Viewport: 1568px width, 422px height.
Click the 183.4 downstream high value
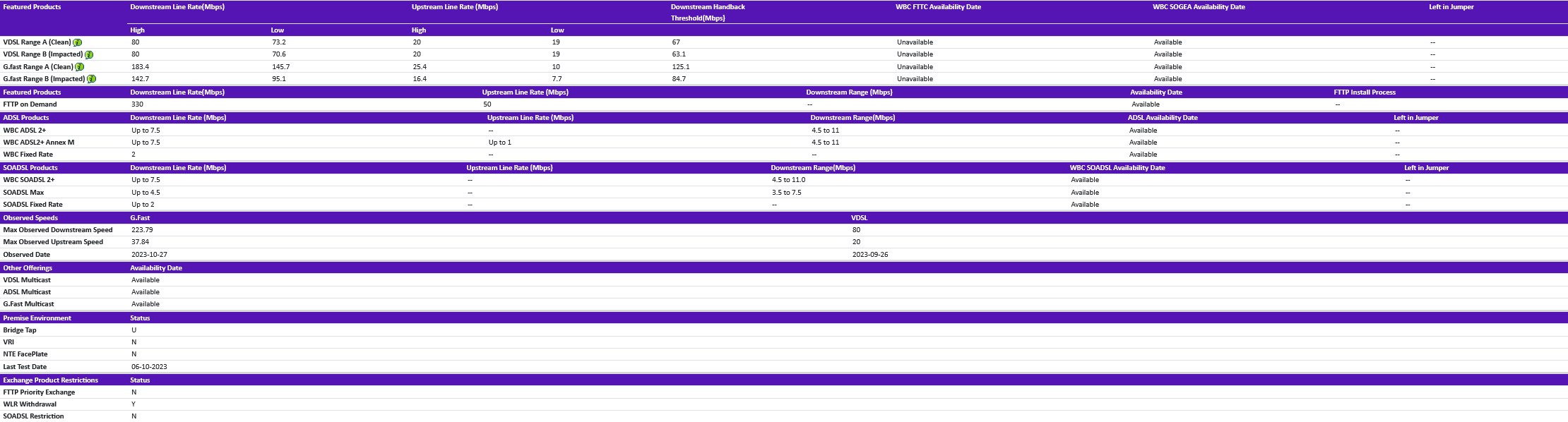click(x=140, y=67)
